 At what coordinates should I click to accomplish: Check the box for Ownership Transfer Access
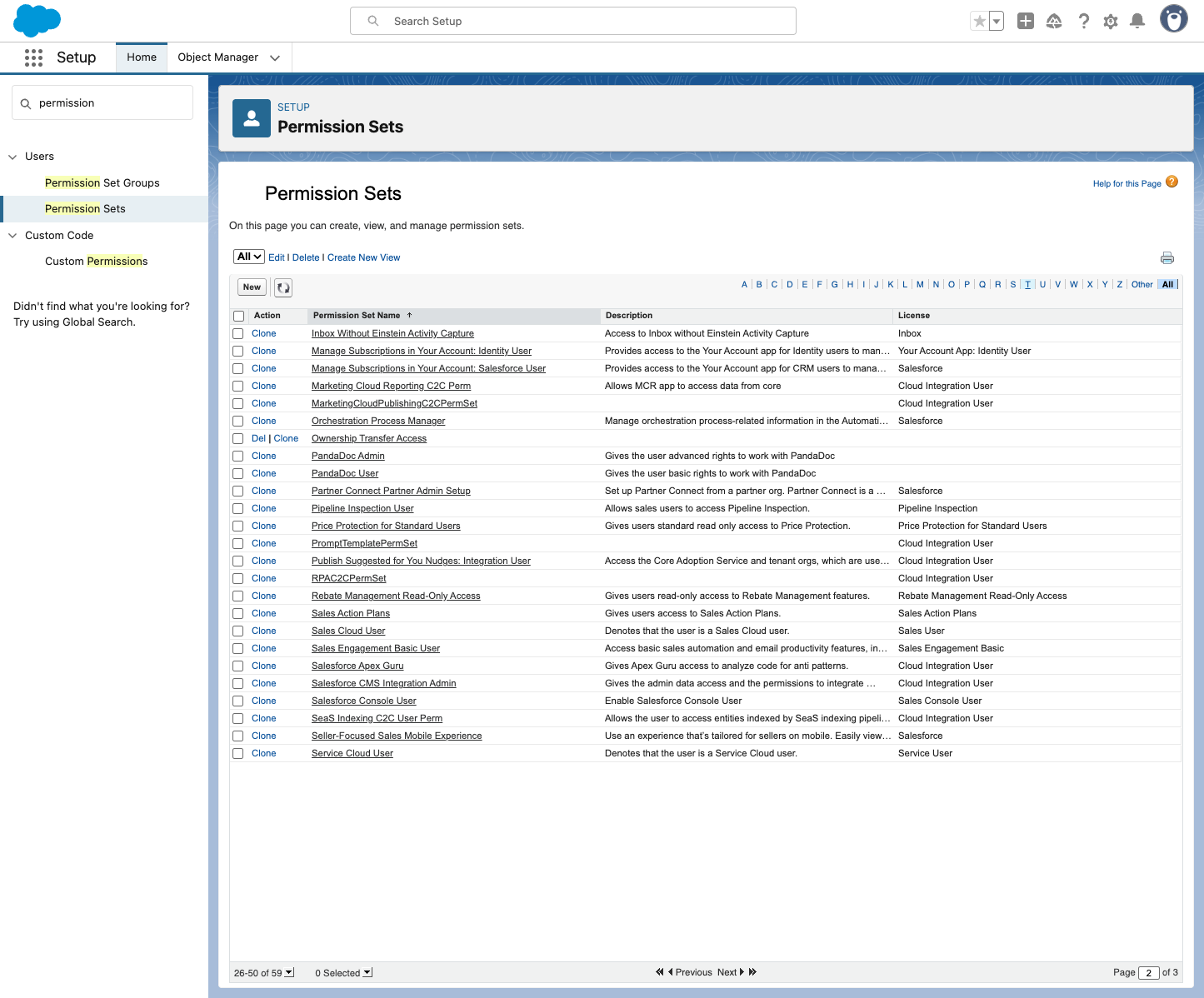[238, 439]
